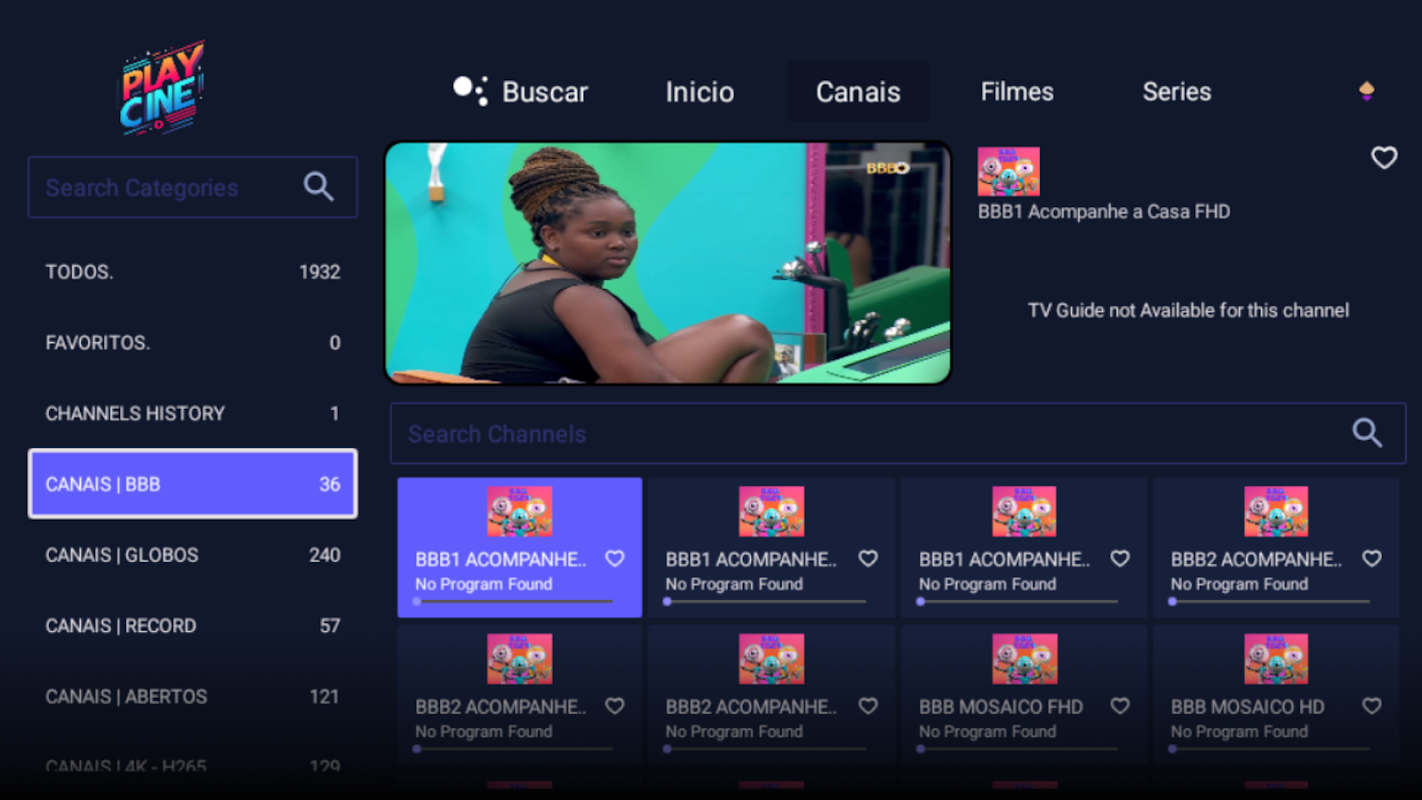Viewport: 1422px width, 800px height.
Task: Toggle favorite heart on BBB MOSAICO FHD
Action: pos(1120,706)
